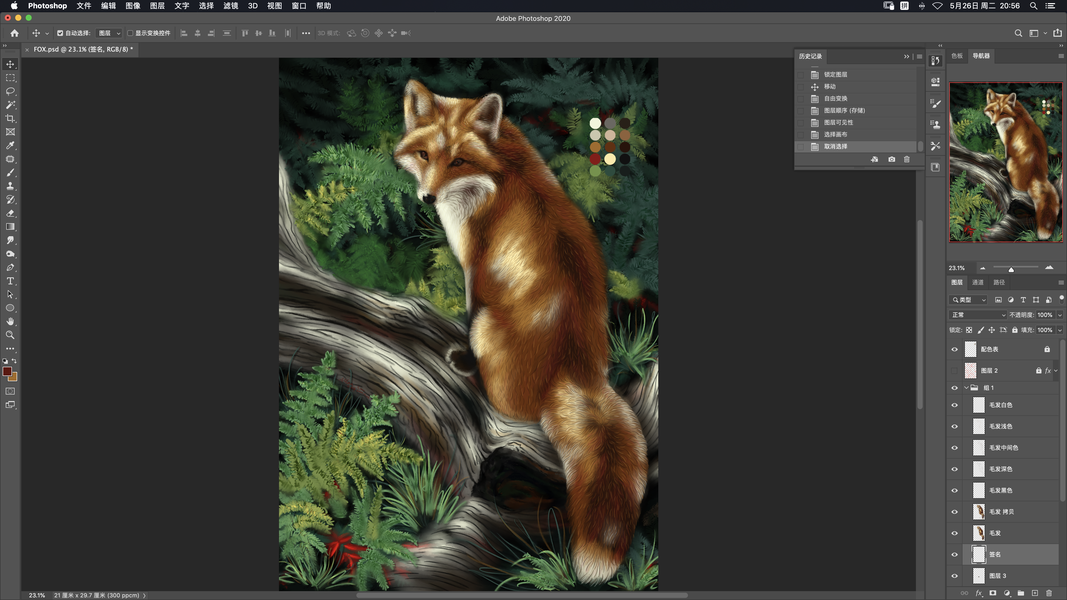Click the Navigator fox preview thumbnail

pos(1006,162)
